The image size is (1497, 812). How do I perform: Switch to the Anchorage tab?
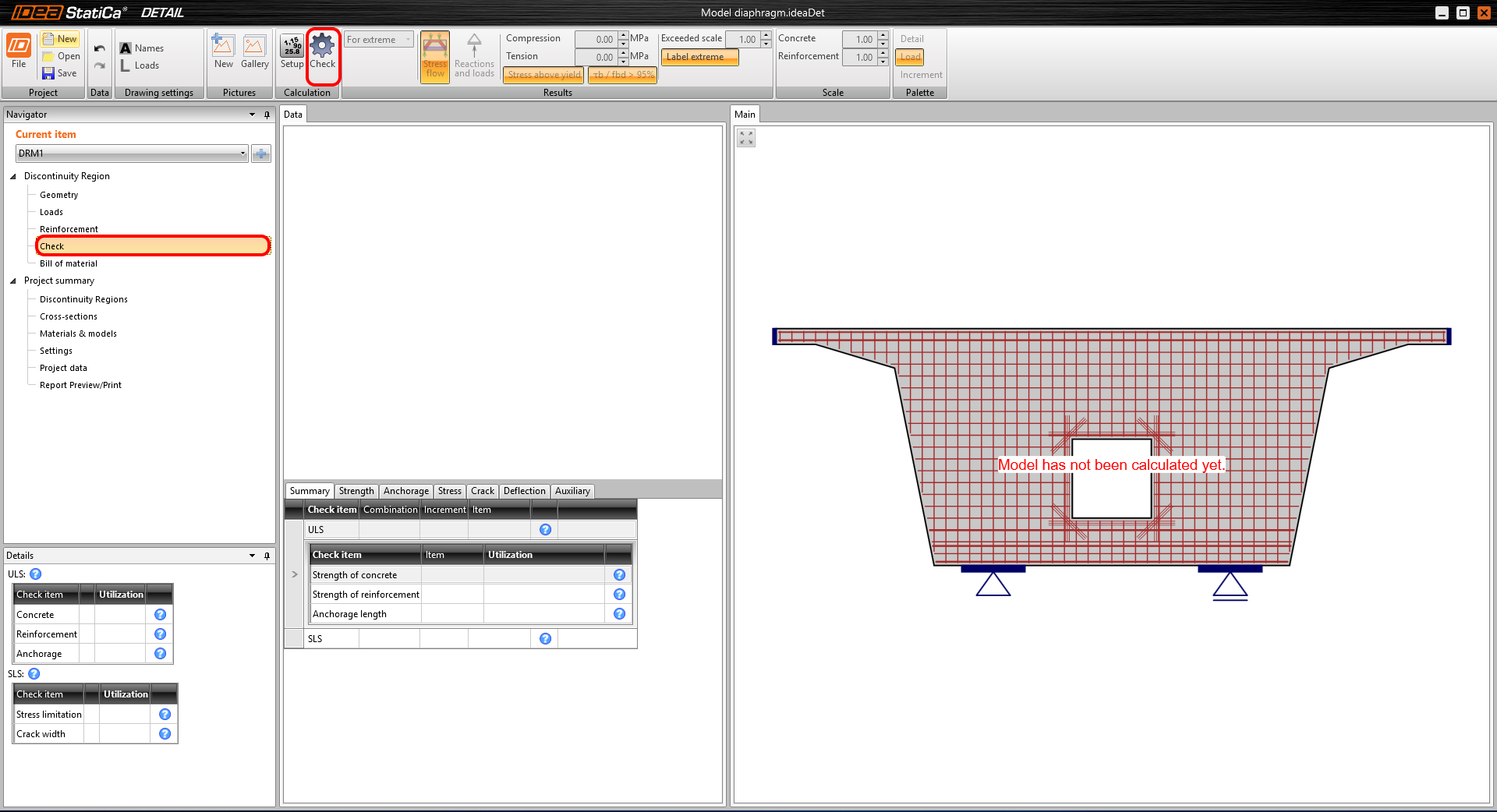coord(405,491)
